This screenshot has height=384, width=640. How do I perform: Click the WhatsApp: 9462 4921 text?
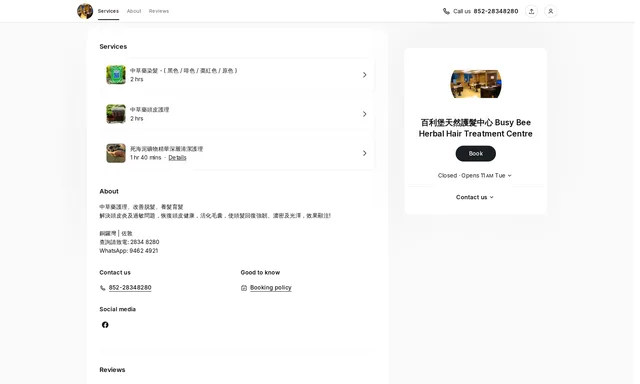point(129,251)
